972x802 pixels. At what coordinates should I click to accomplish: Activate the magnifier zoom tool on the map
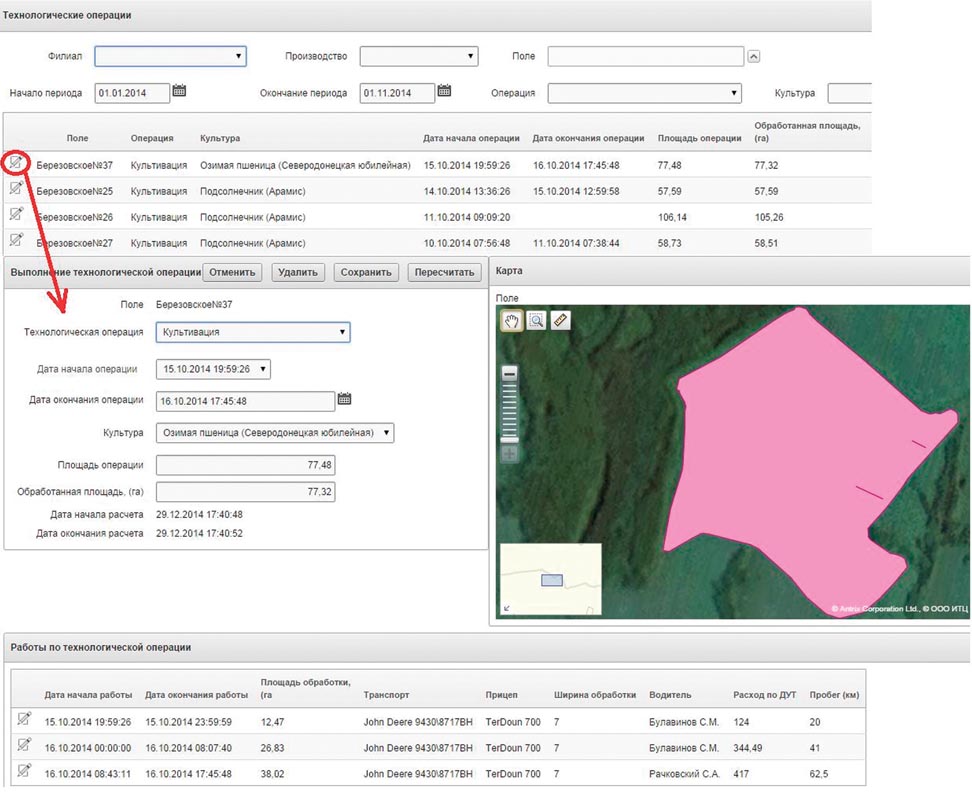coord(538,321)
